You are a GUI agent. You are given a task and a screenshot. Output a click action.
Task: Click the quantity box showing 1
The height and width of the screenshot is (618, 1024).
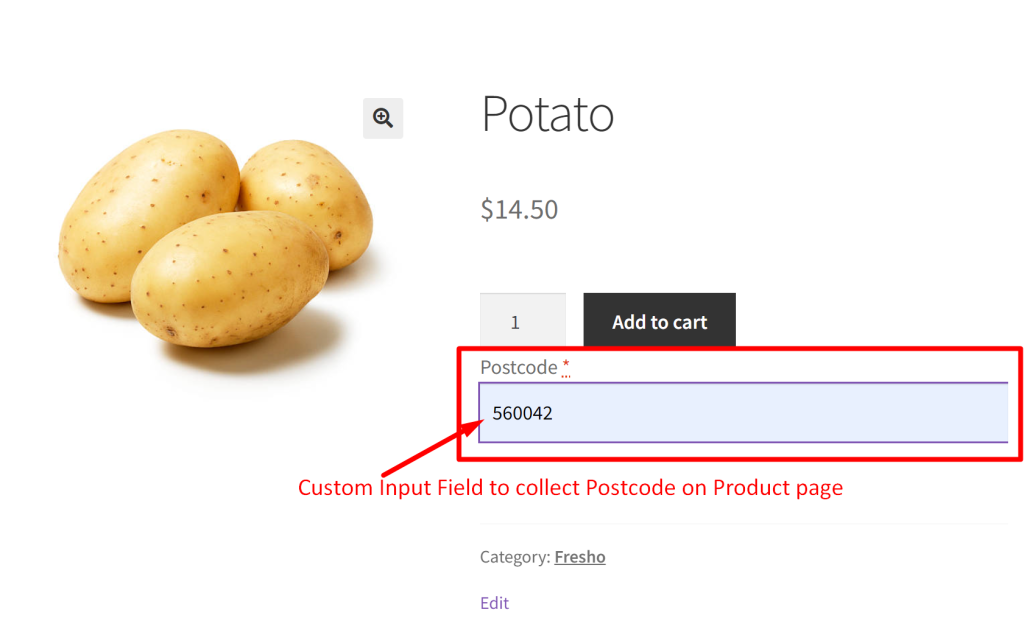tap(522, 321)
